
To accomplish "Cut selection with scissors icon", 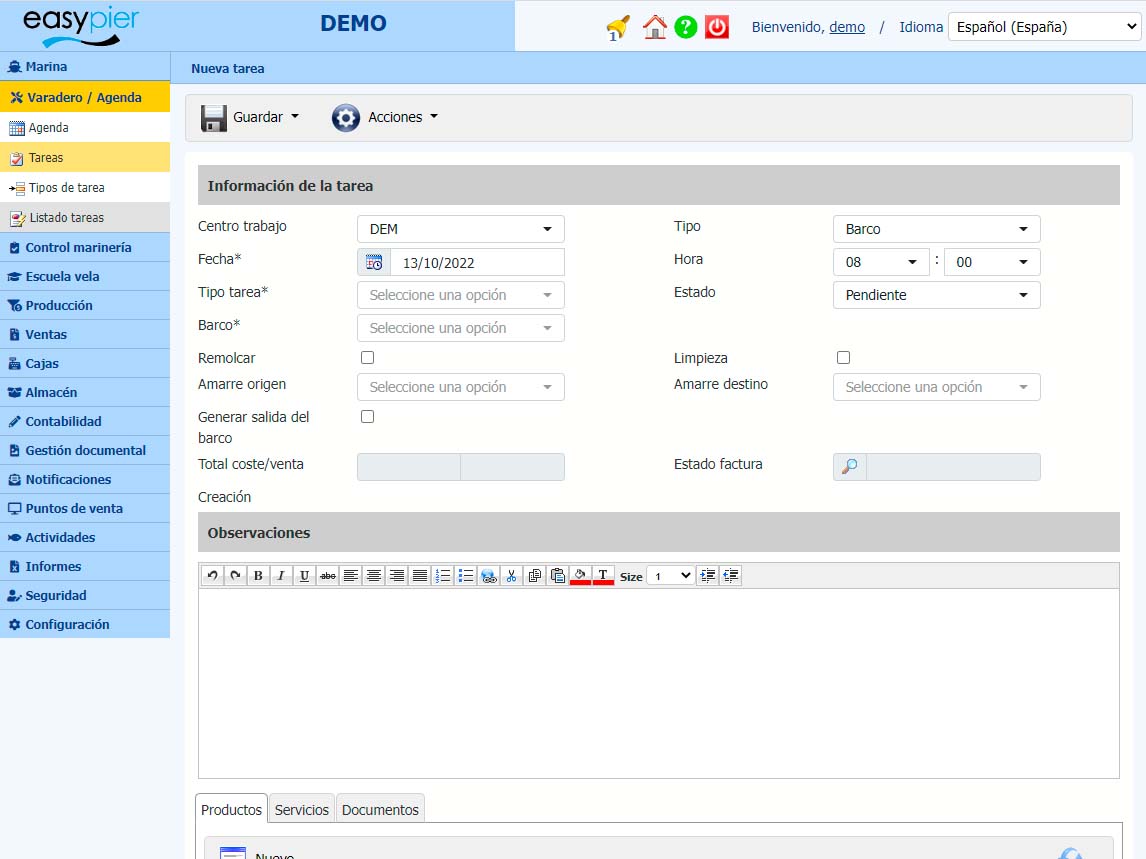I will click(512, 576).
